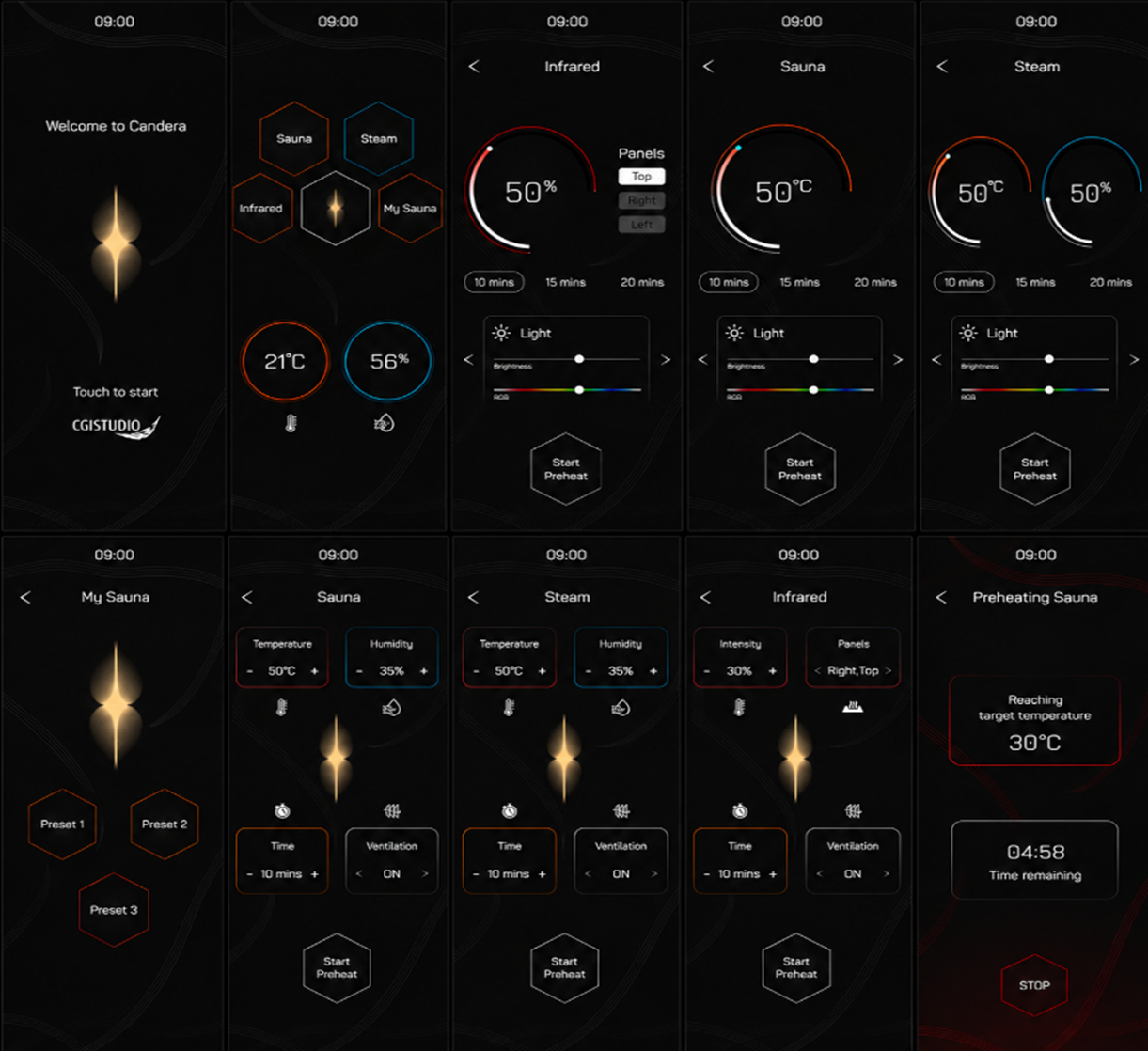Click the sun Light icon on dual-gauge Steam screen
The width and height of the screenshot is (1148, 1051).
click(969, 333)
